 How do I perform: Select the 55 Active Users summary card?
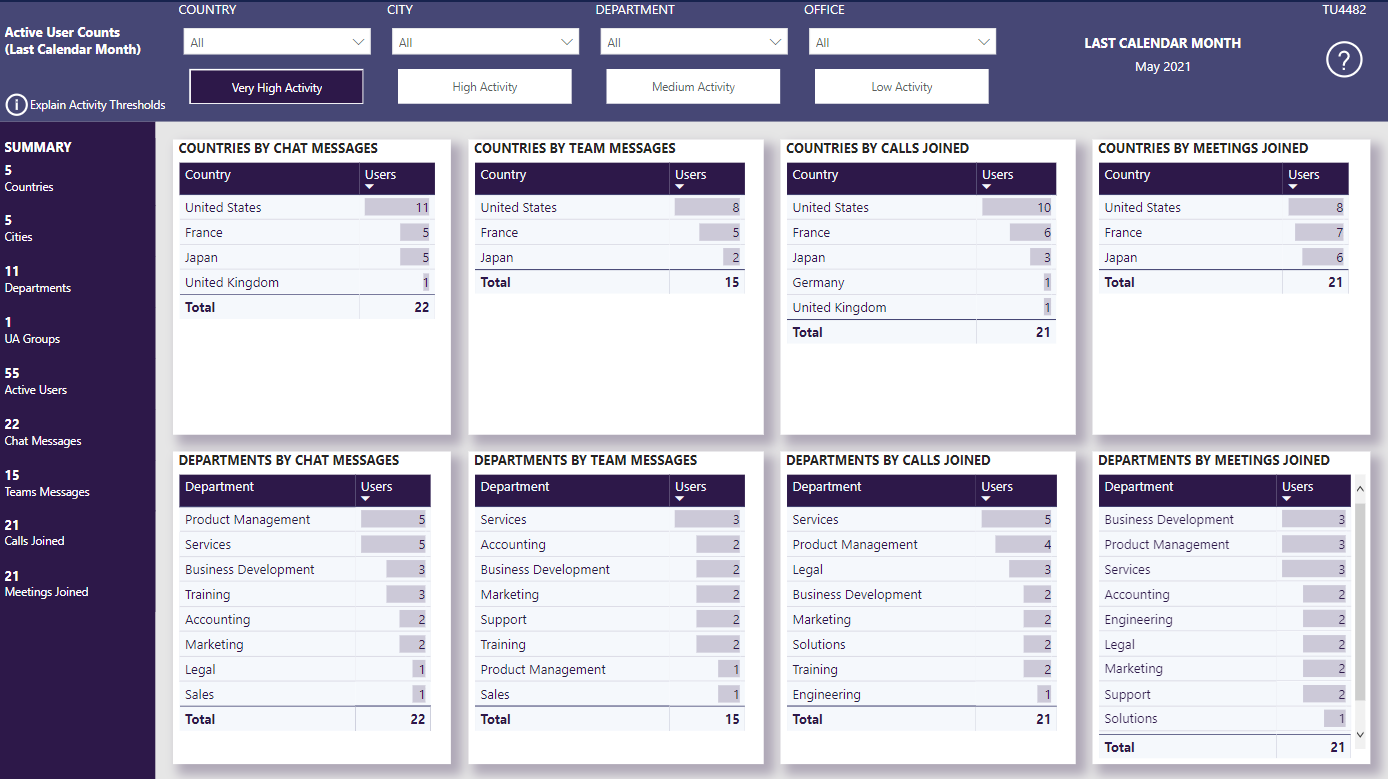coord(36,381)
